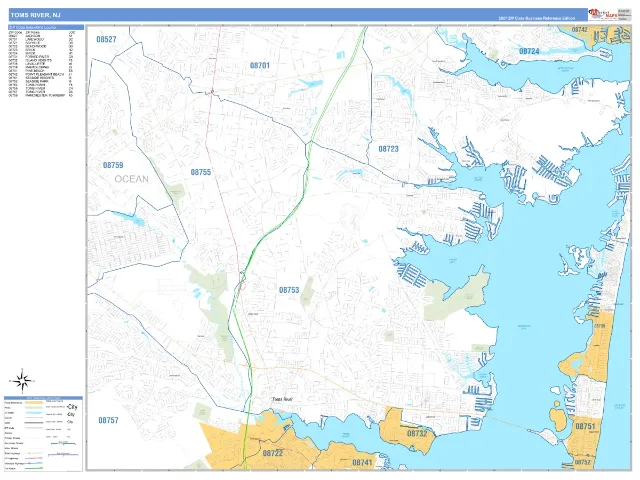The height and width of the screenshot is (480, 640).
Task: Select the 08701 ZIP code label
Action: click(260, 65)
